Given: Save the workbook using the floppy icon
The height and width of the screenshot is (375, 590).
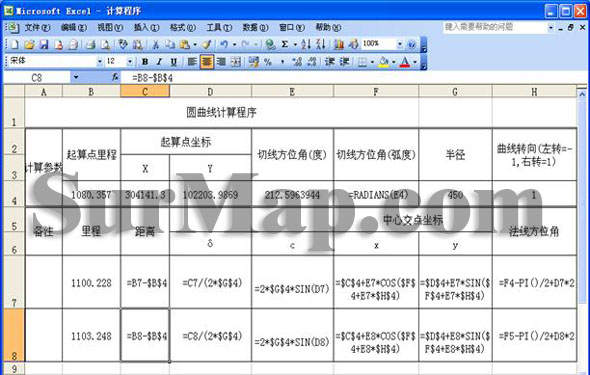Looking at the screenshot, I should click(x=44, y=44).
